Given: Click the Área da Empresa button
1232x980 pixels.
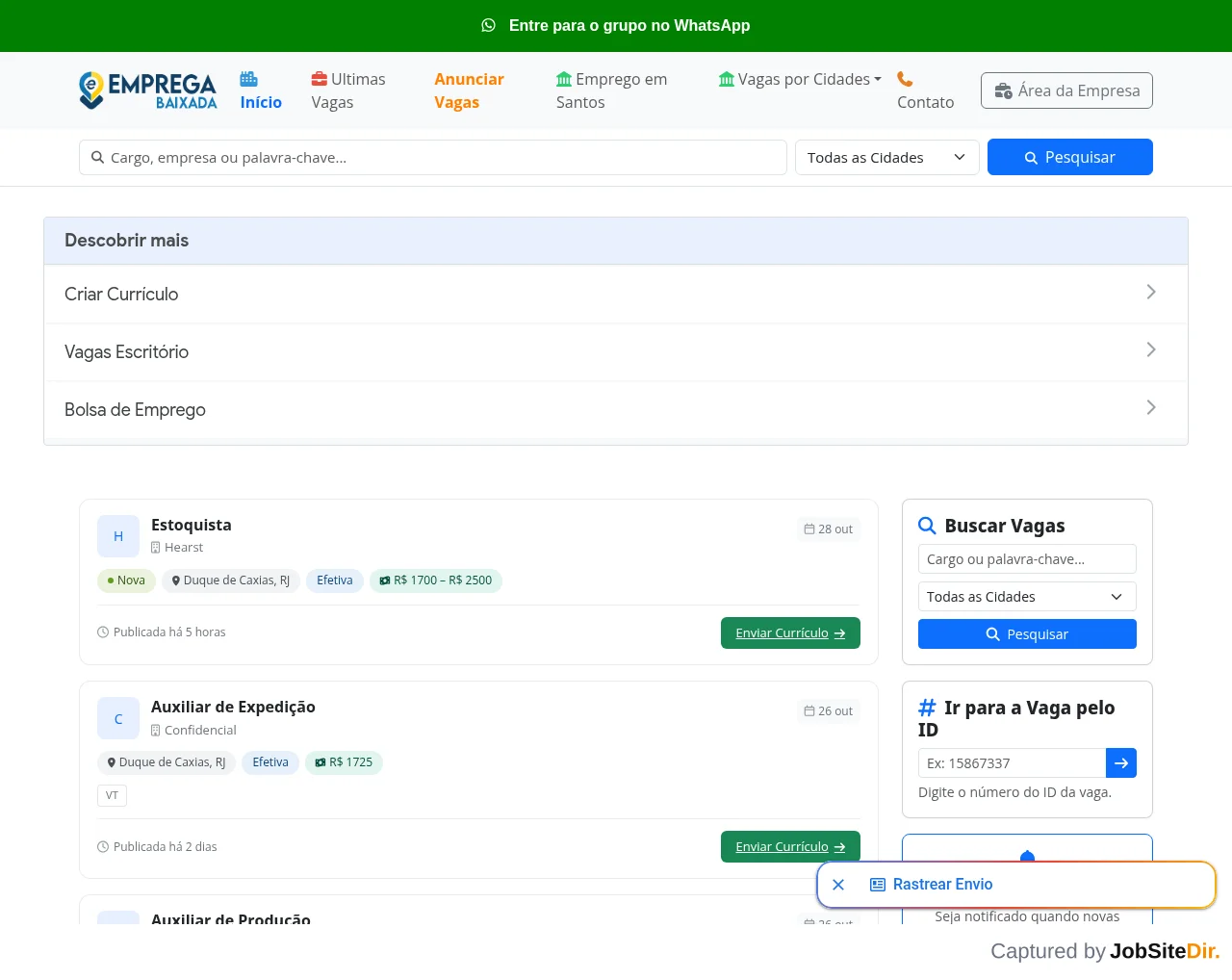Looking at the screenshot, I should pos(1066,90).
